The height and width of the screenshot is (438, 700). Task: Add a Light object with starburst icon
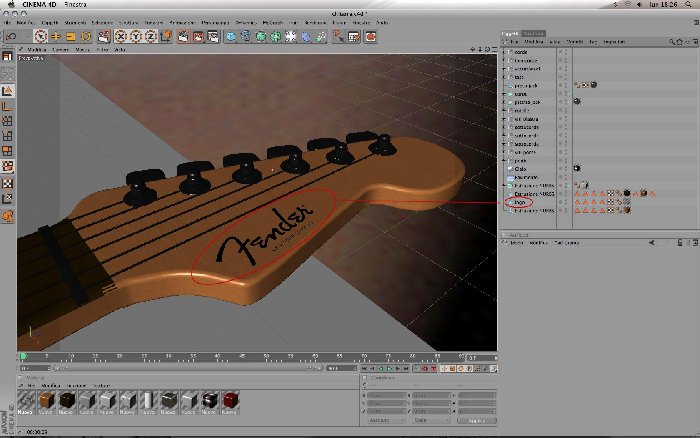point(291,36)
